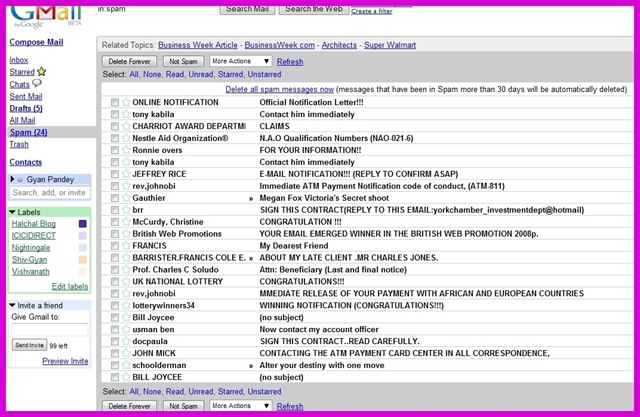Check the CHARRIOT AWARD DEPARTM checkbox
Viewport: 640px width, 417px height.
[115, 126]
